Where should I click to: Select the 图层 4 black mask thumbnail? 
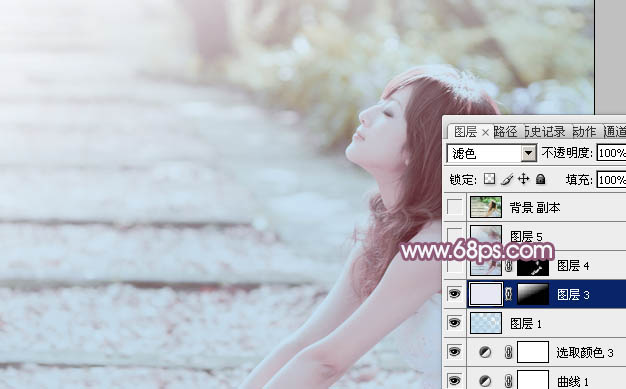533,266
